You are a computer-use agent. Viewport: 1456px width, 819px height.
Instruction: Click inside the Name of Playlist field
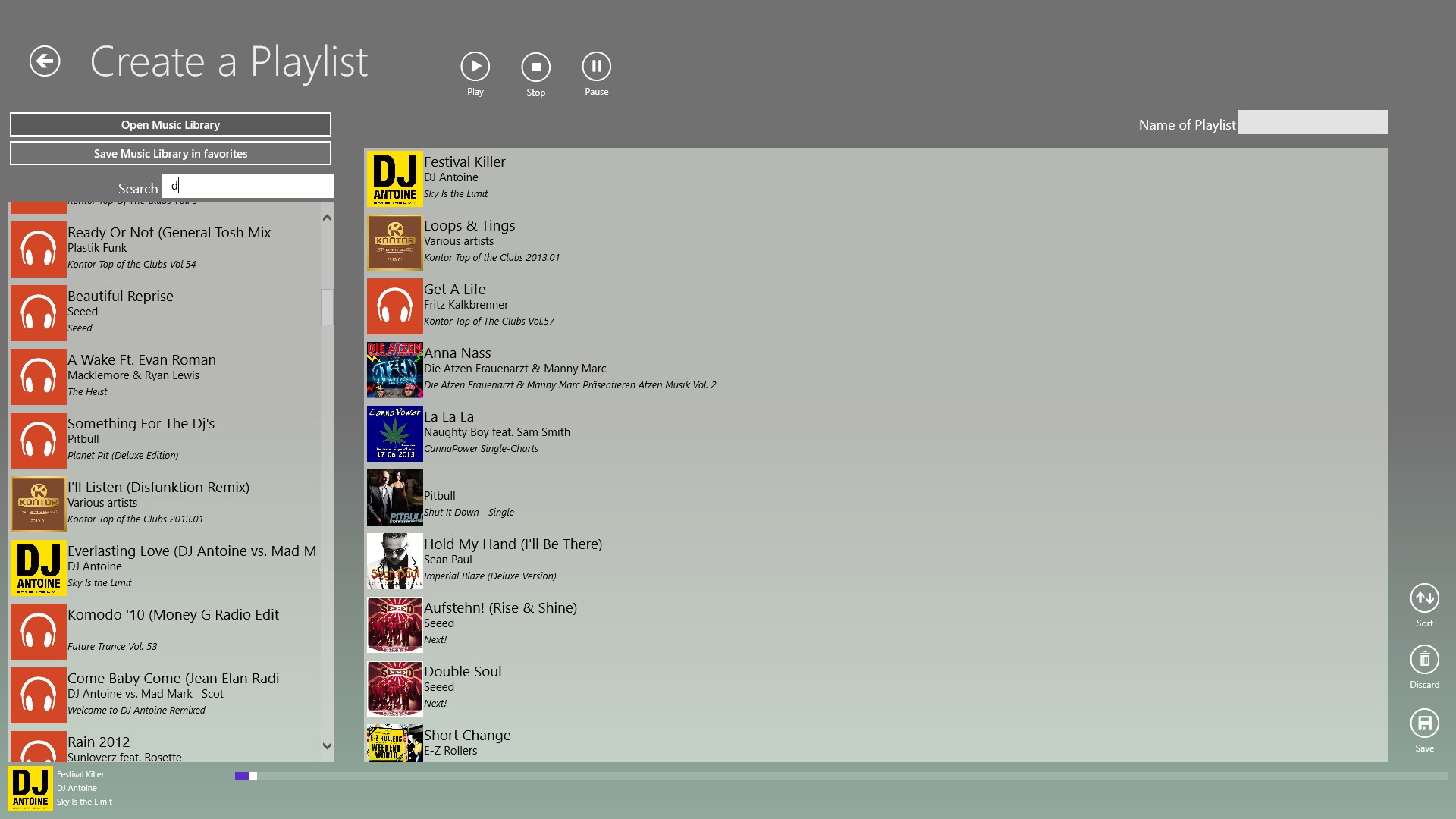pos(1312,122)
